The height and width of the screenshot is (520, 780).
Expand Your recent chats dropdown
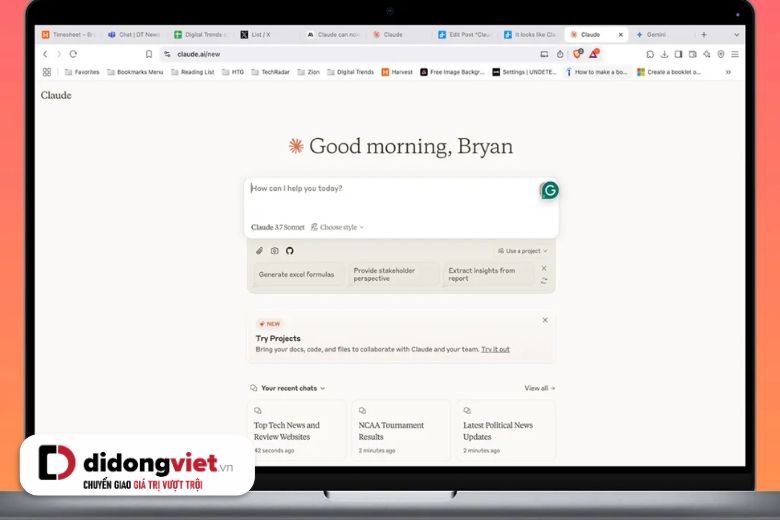(289, 388)
